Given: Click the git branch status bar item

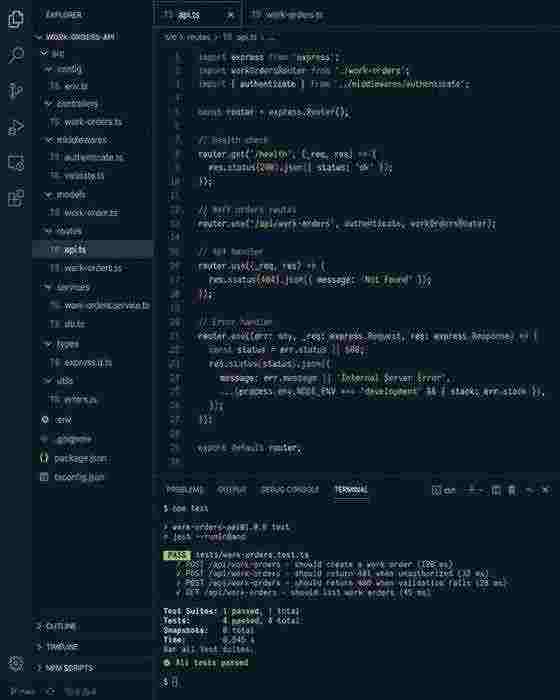Looking at the screenshot, I should coord(22,691).
